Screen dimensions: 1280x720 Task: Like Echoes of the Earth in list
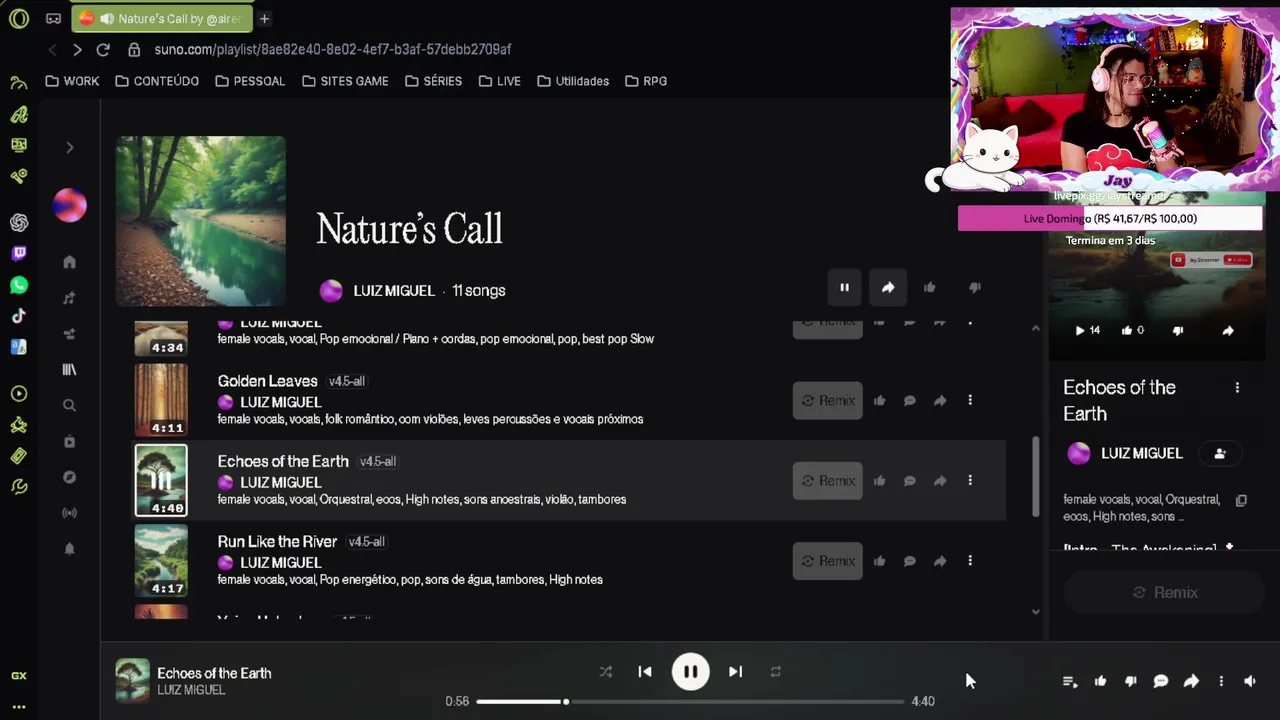[x=879, y=480]
